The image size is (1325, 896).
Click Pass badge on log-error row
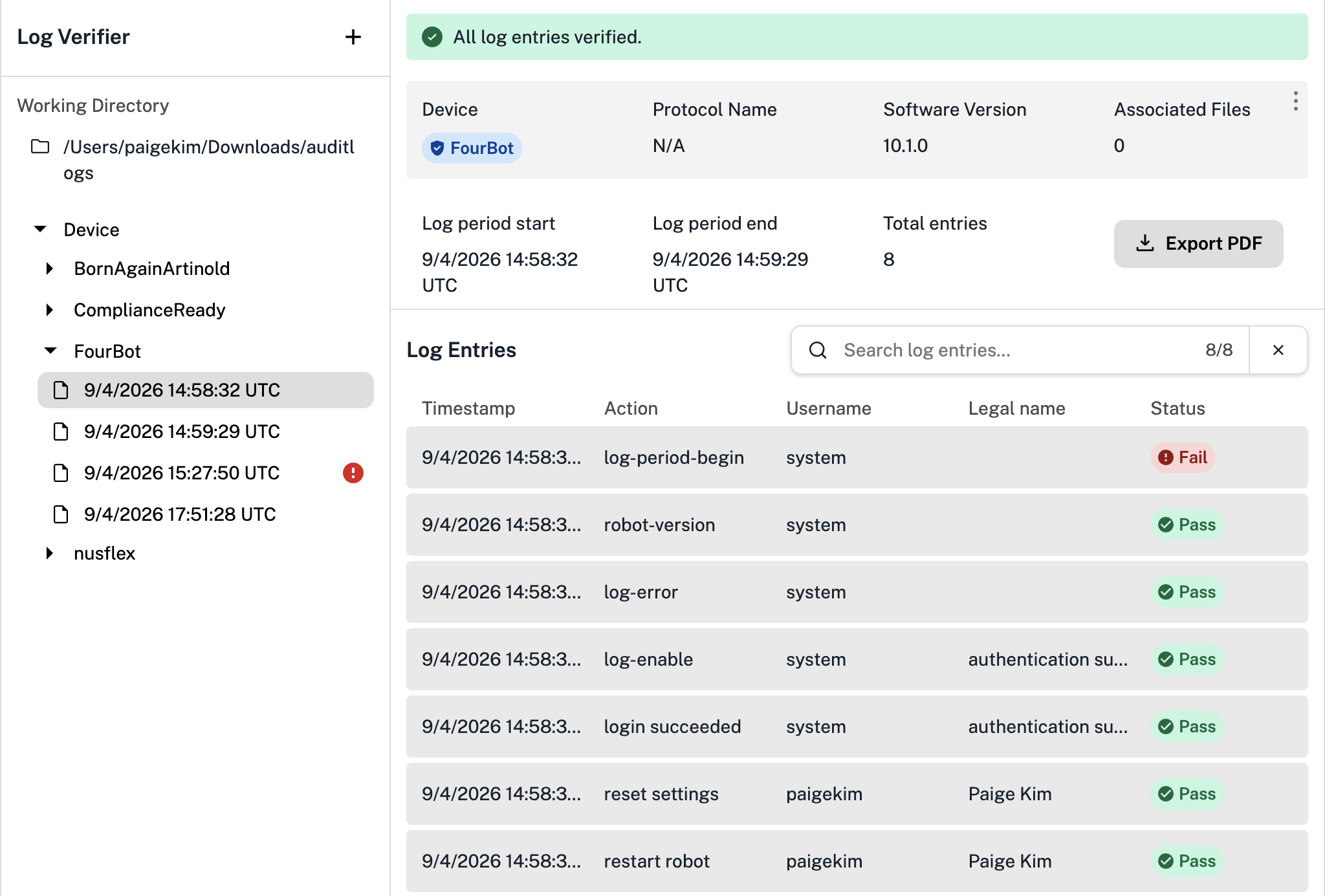coord(1187,592)
